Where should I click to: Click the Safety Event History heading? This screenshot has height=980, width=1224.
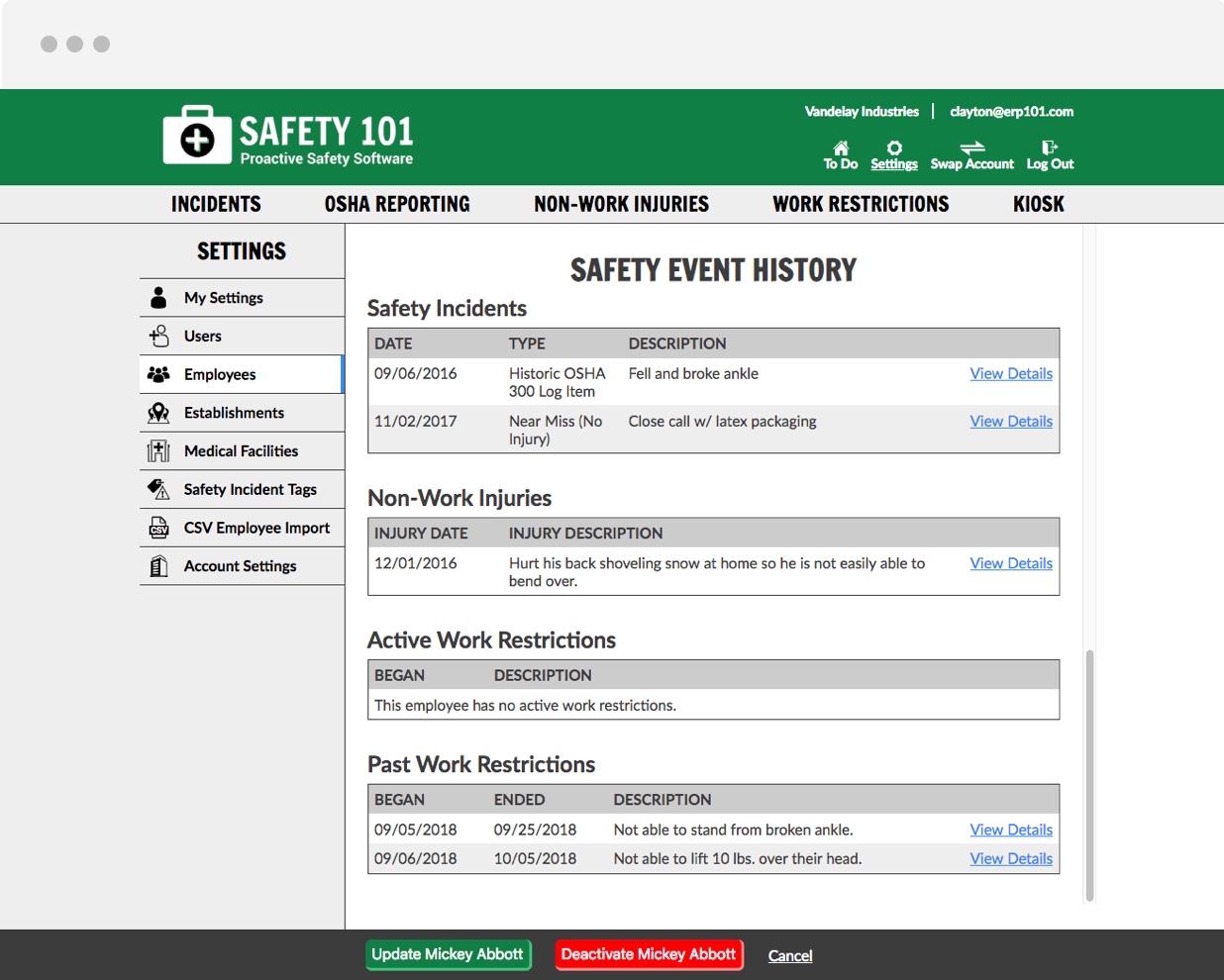coord(713,270)
